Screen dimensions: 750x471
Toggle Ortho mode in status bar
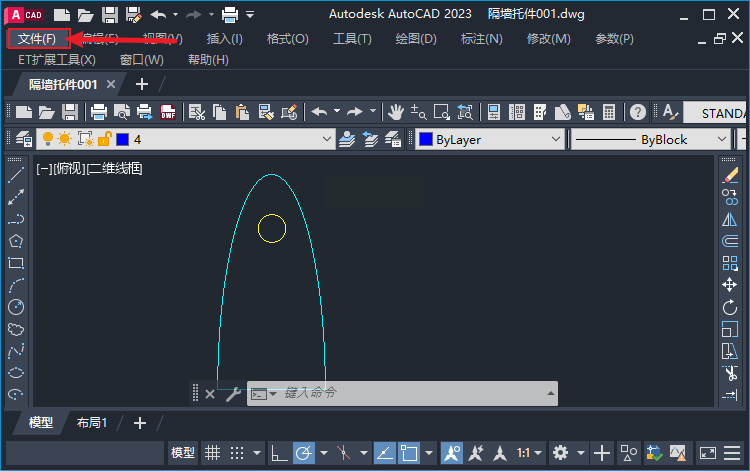280,453
